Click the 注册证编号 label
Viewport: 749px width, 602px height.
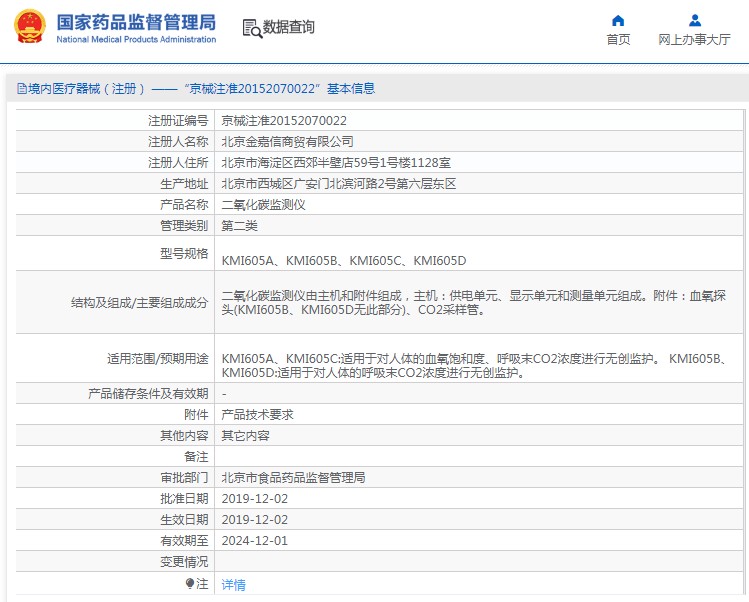click(178, 121)
